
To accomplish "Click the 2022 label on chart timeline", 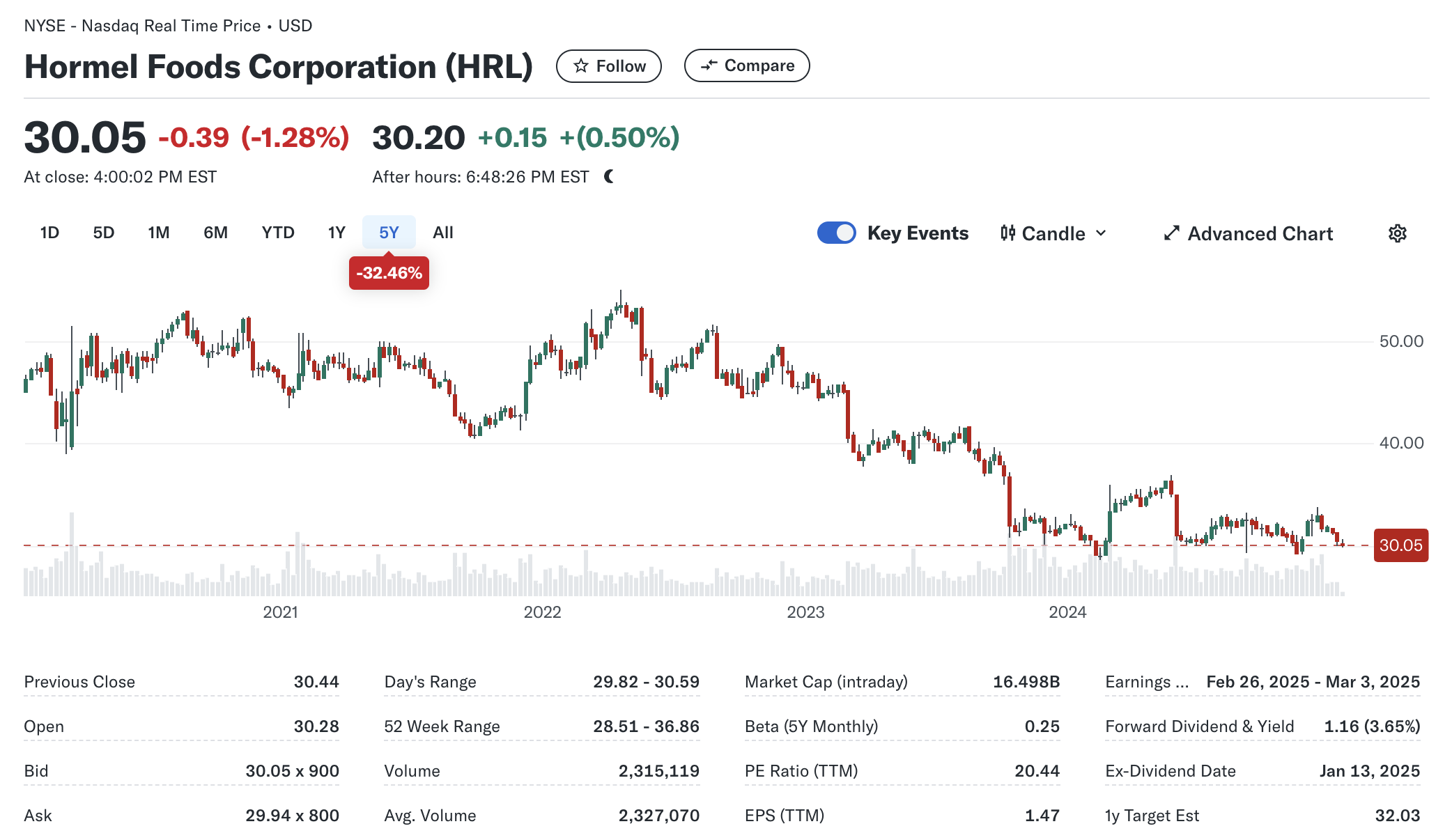I will [542, 612].
